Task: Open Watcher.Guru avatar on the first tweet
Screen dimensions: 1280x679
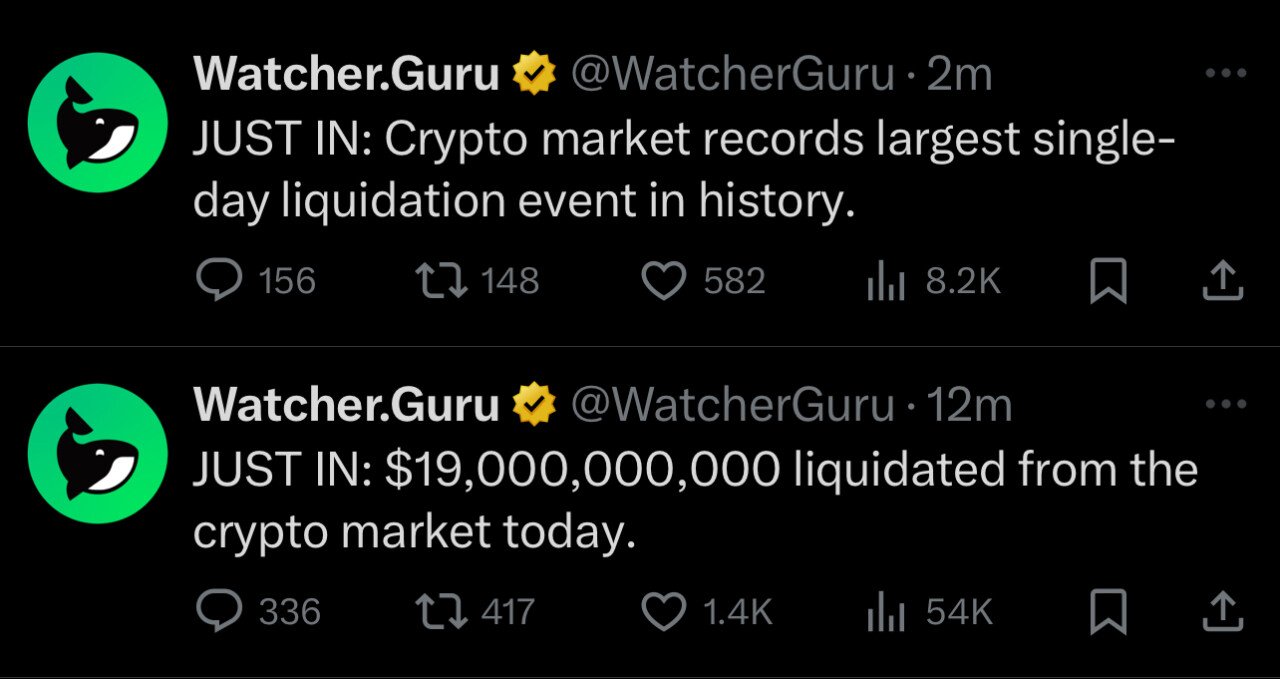Action: [x=97, y=123]
